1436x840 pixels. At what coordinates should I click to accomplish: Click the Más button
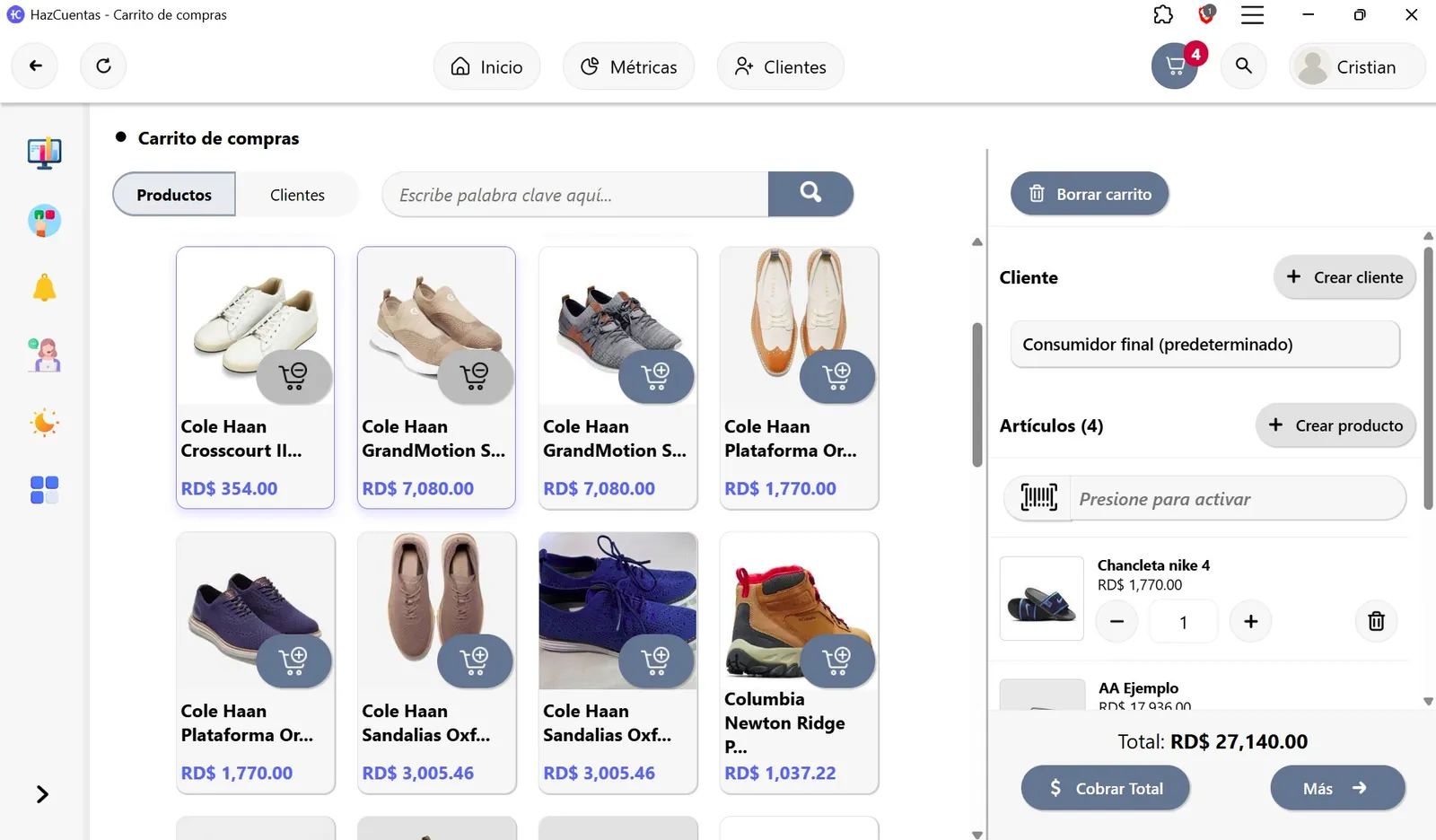1337,788
